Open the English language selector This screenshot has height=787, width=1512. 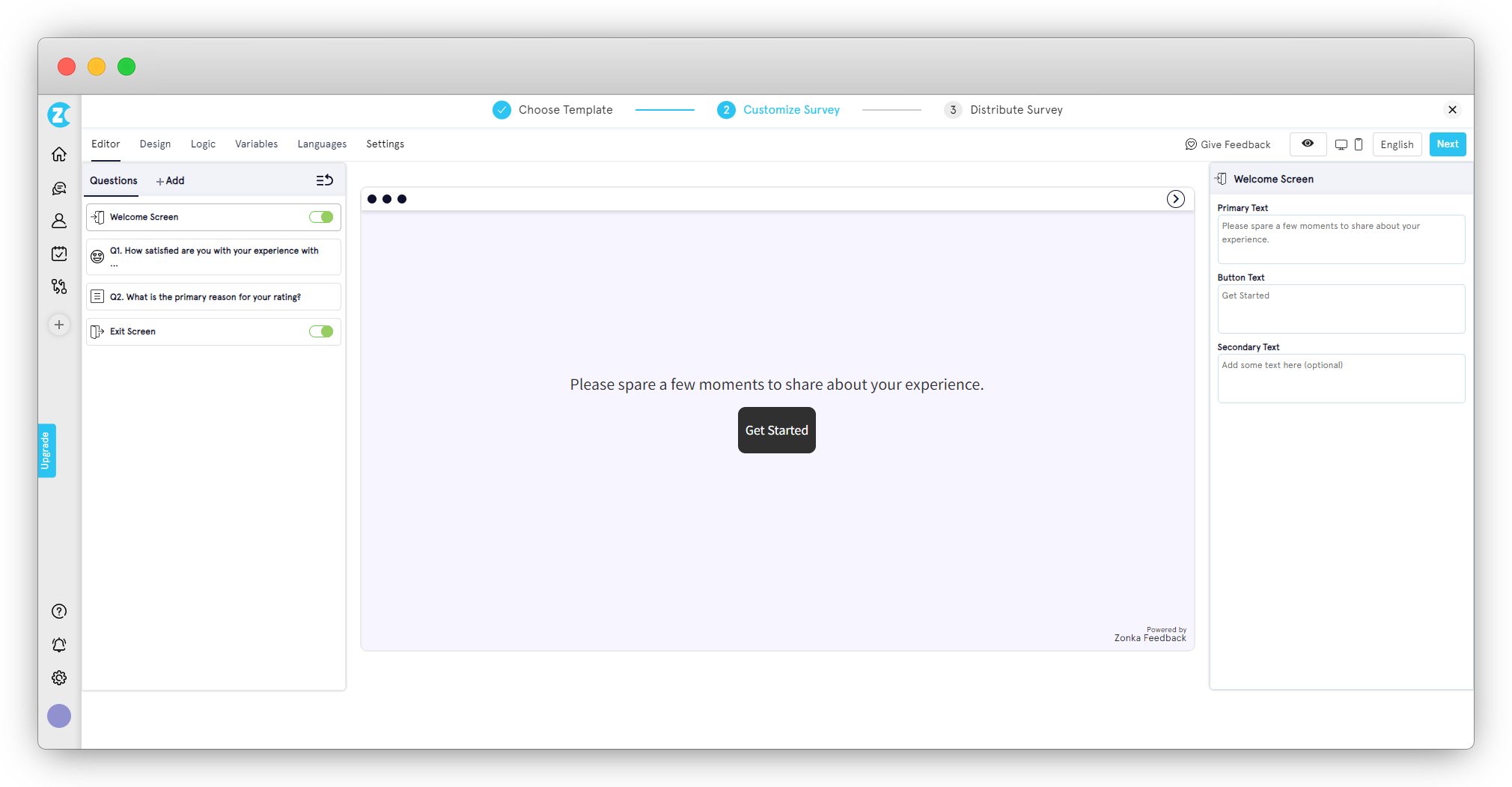[1397, 144]
